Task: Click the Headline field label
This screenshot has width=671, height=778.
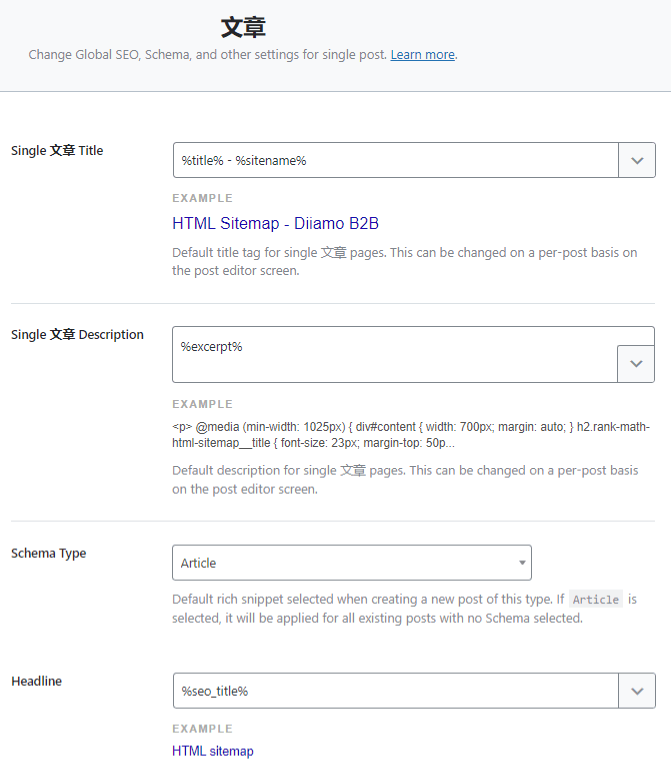Action: click(36, 681)
